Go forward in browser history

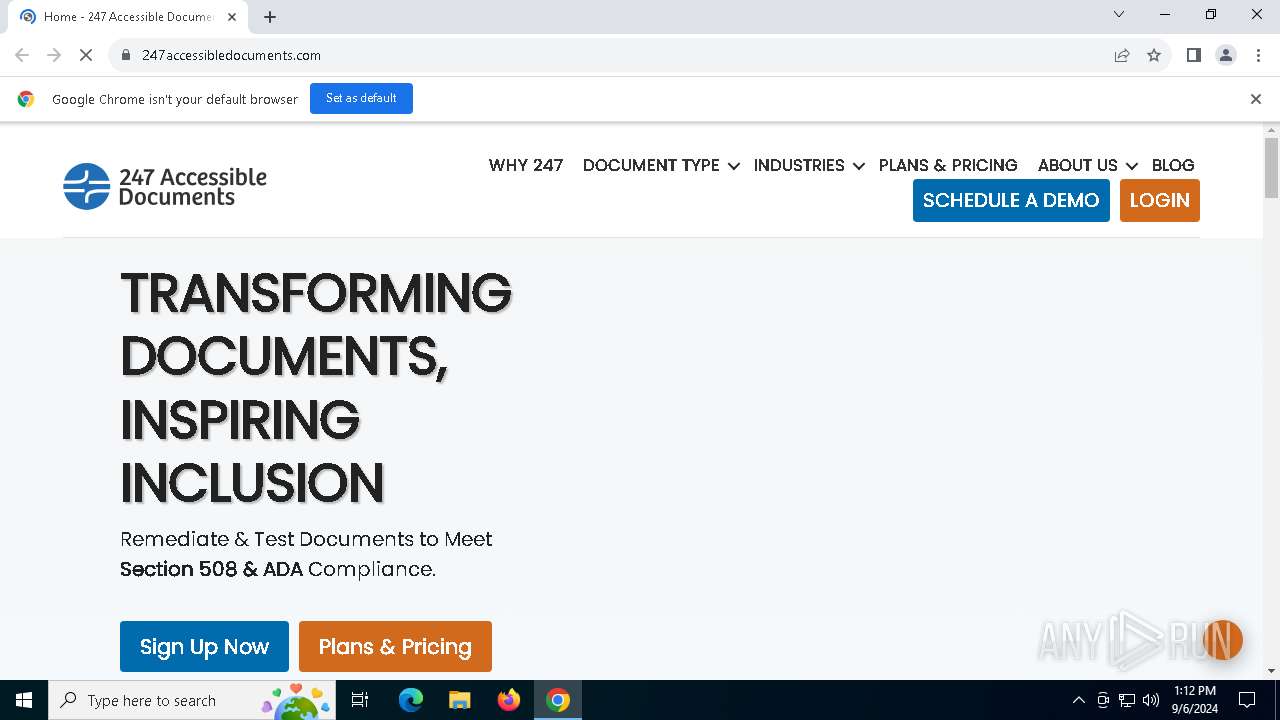(54, 55)
